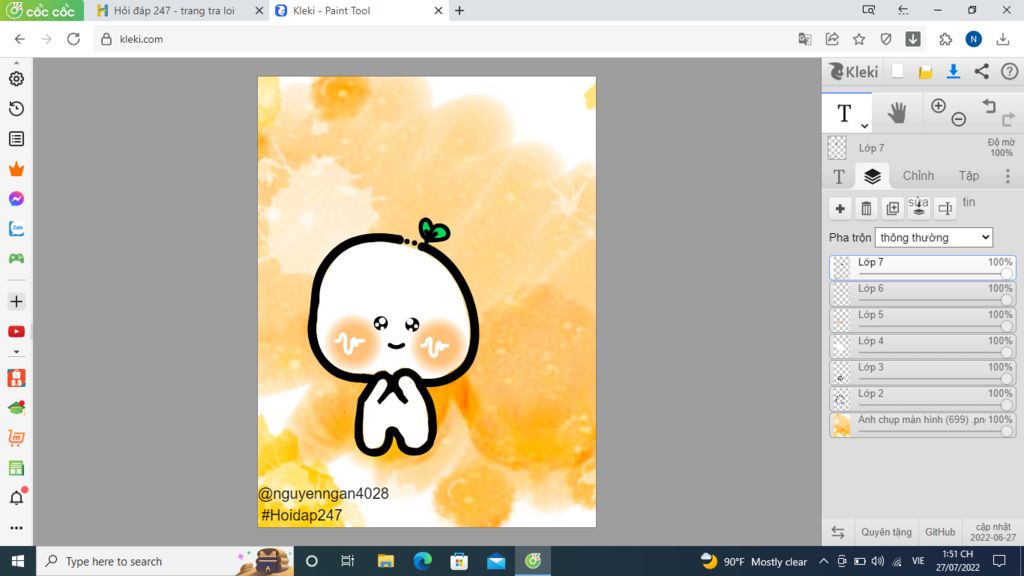Switch to the Text settings tab

point(839,176)
